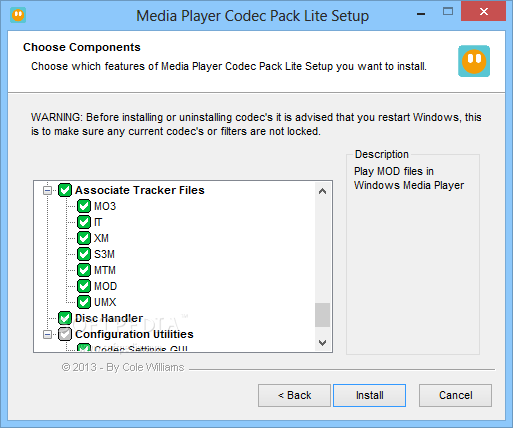
Task: Select the UMX tree item label
Action: [x=105, y=302]
